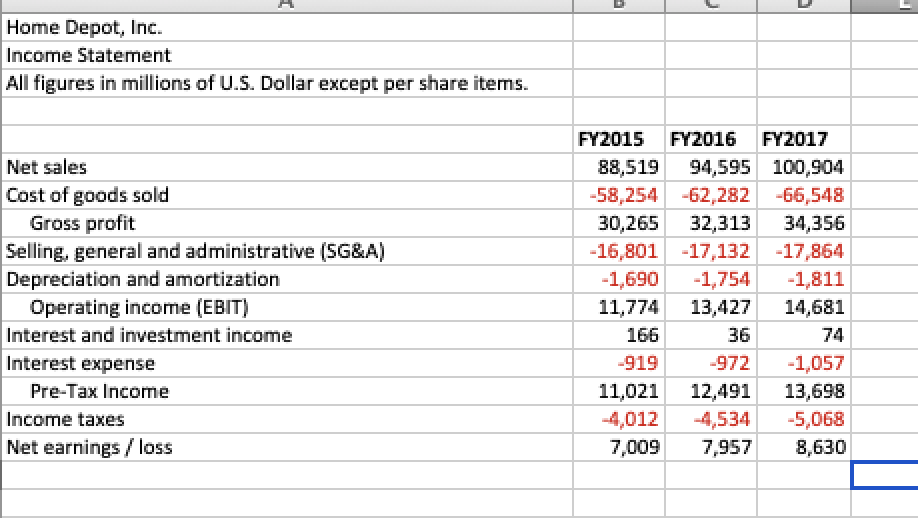Select Net sales value 94,595
Screen dimensions: 918x518
pos(711,167)
